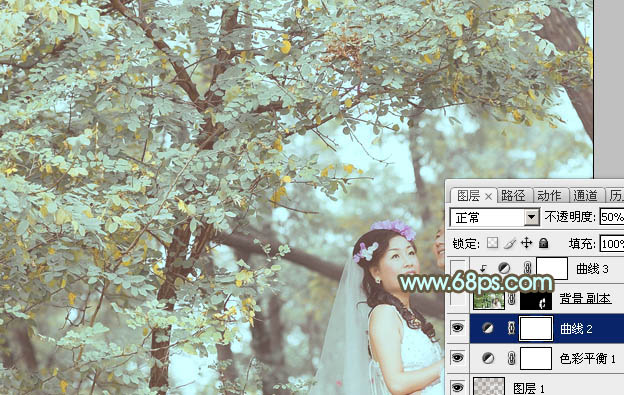Select the 曲线 2 adjustment layer icon
Viewport: 624px width, 395px height.
click(x=488, y=328)
